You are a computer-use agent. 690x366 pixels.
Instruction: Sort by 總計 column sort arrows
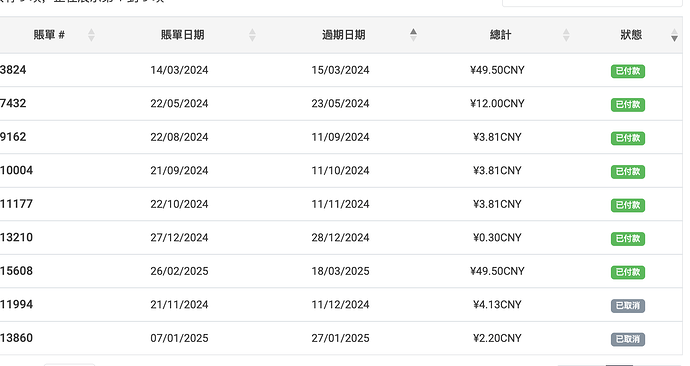tap(566, 35)
